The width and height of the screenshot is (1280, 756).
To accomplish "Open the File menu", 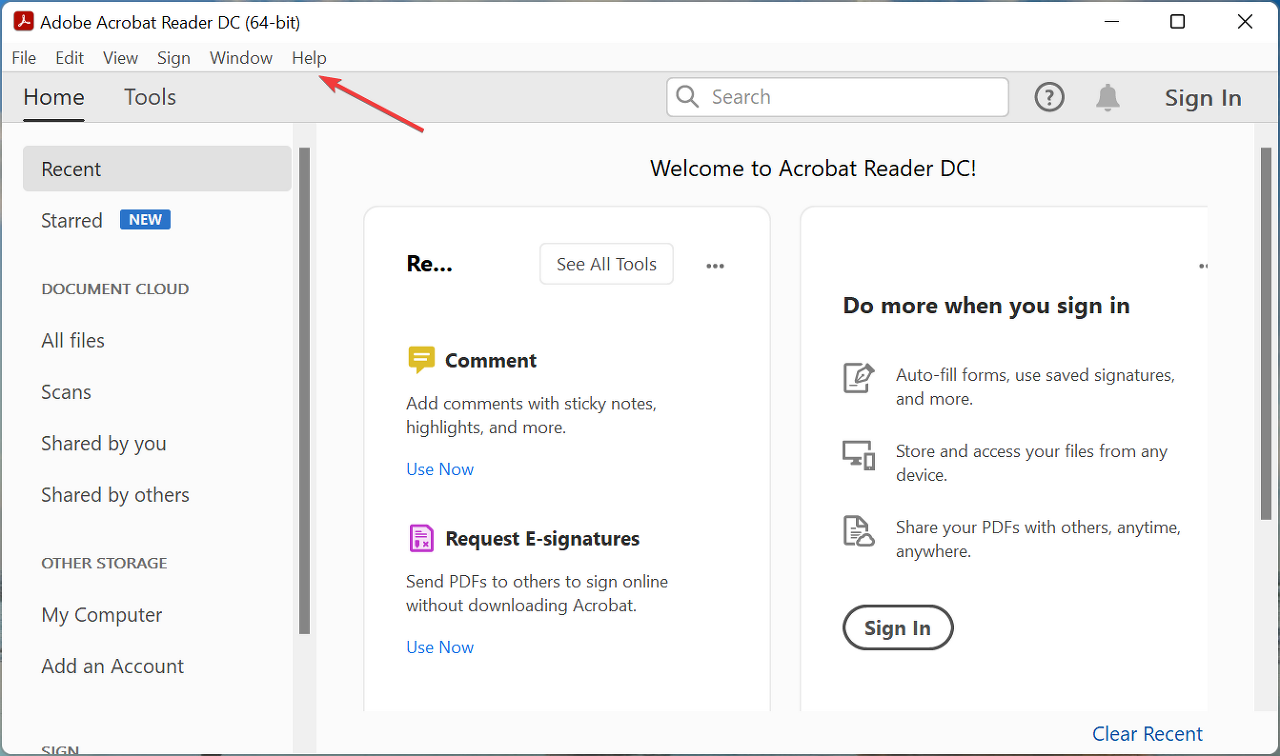I will tap(24, 58).
